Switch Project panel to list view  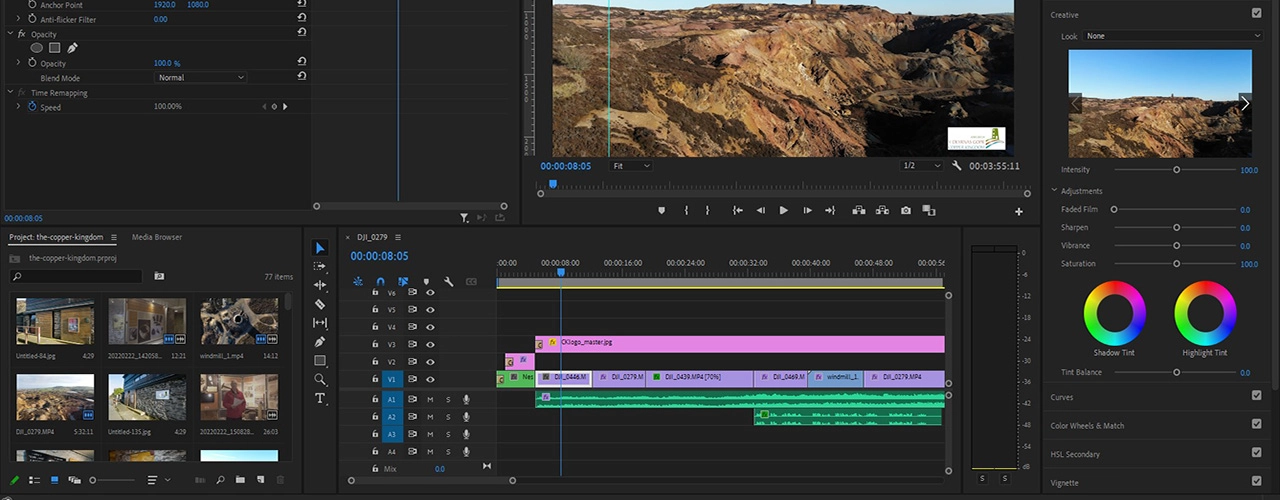coord(35,480)
